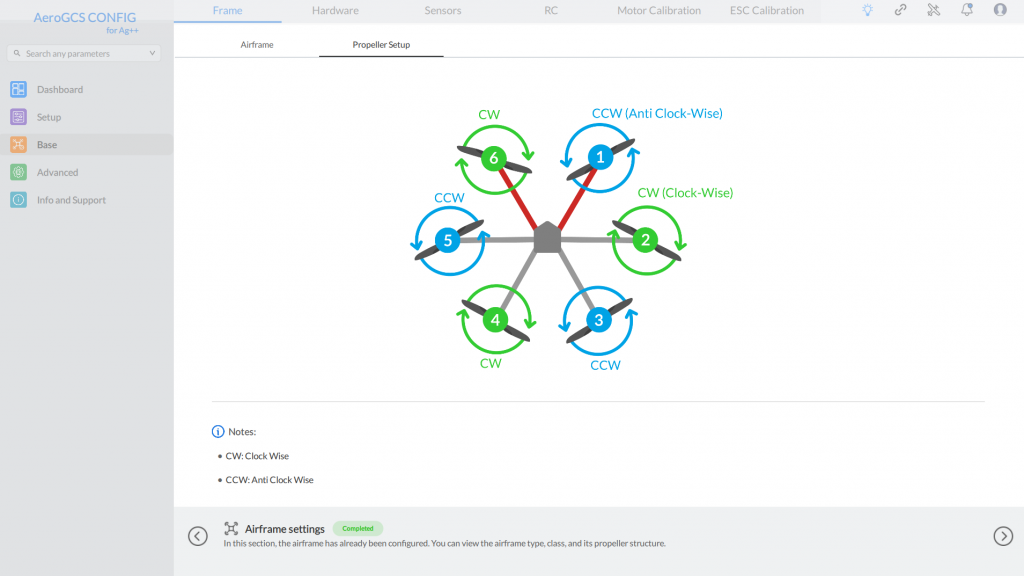
Task: Select Base in the sidebar
Action: [x=47, y=145]
